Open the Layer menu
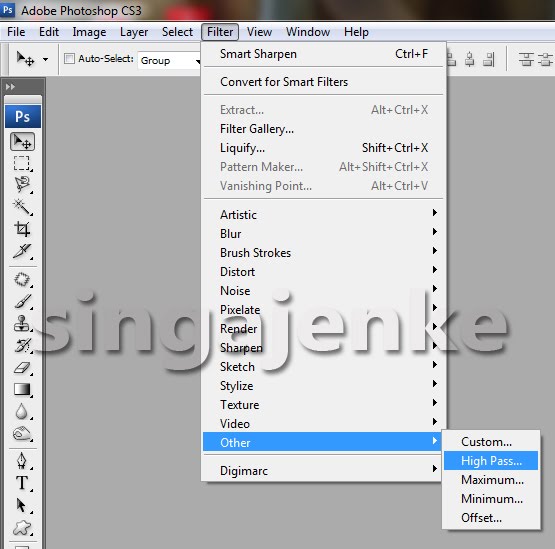Viewport: 555px width, 549px height. tap(134, 32)
